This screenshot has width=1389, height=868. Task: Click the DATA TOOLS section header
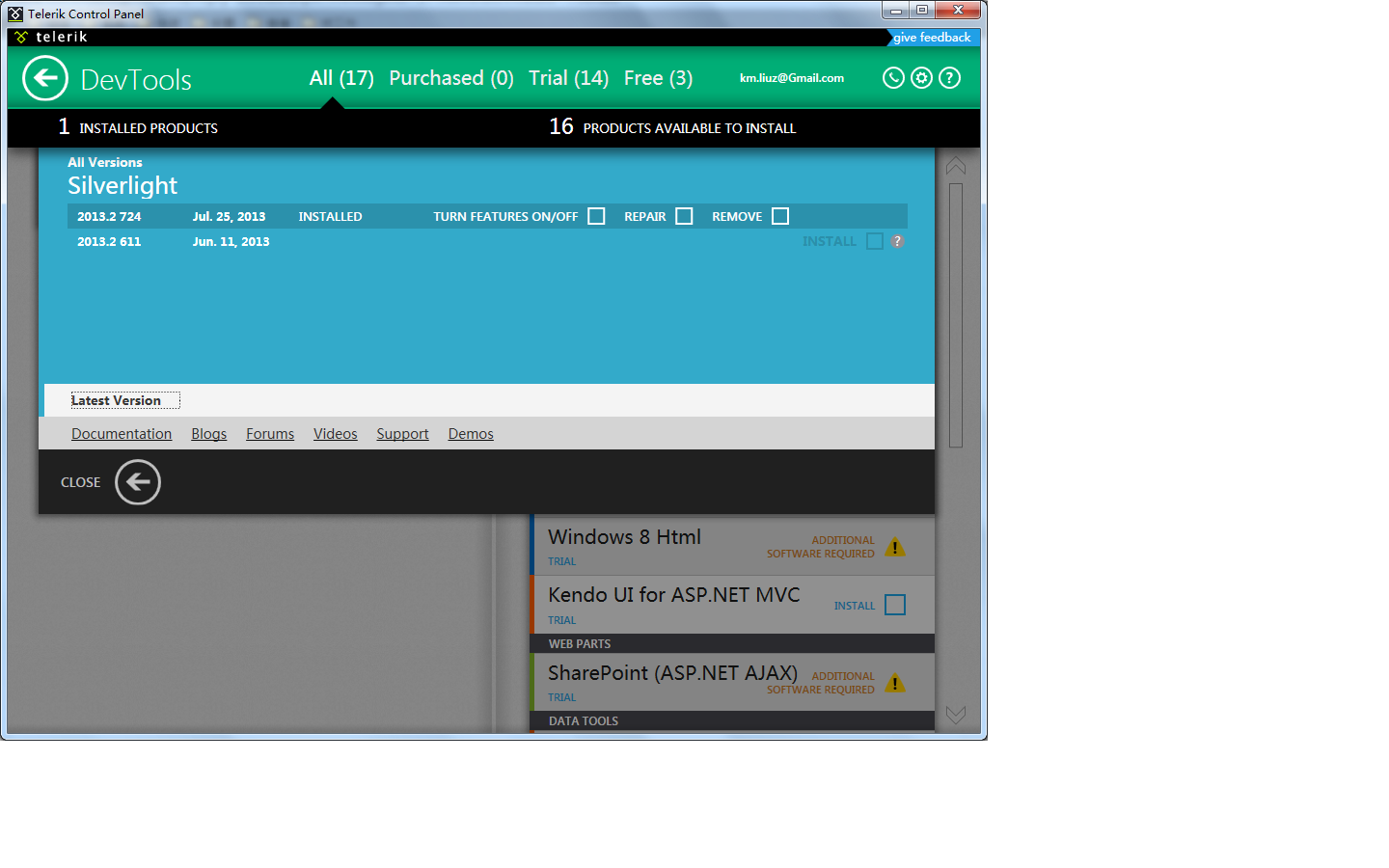[x=733, y=720]
